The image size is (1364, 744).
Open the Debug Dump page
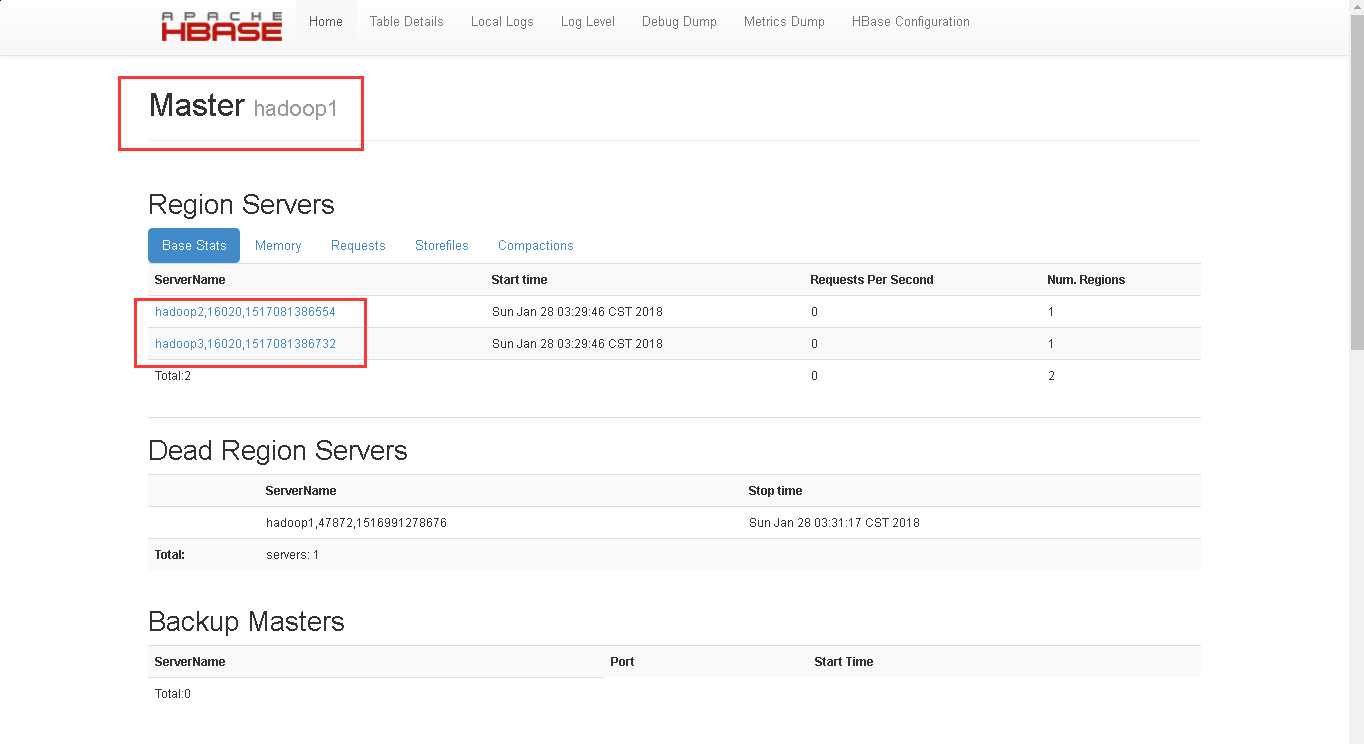click(x=679, y=21)
